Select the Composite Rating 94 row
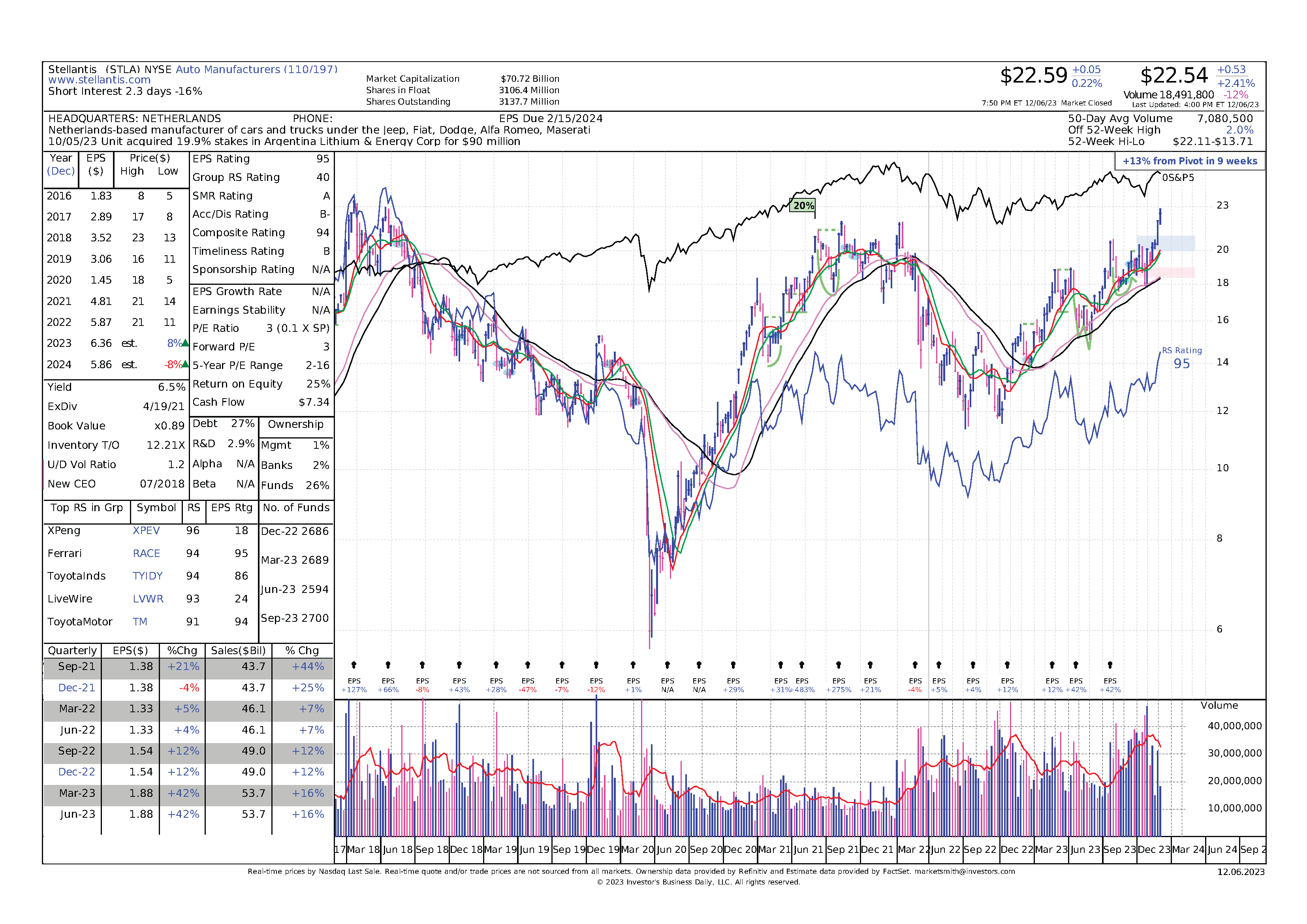This screenshot has width=1307, height=924. pos(261,233)
